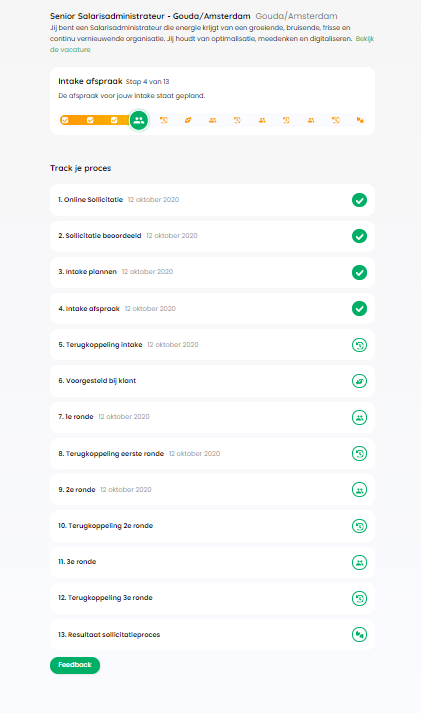Select the '2. Sollicitatie beoordeeld' step row

(x=212, y=236)
